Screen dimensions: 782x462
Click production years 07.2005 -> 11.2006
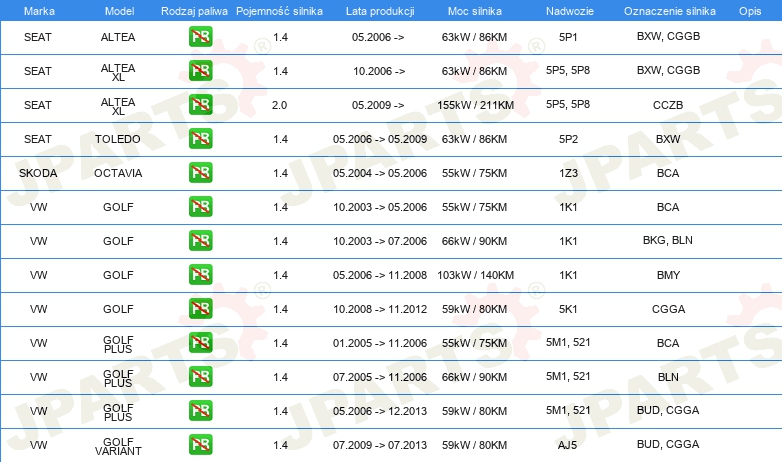[380, 377]
